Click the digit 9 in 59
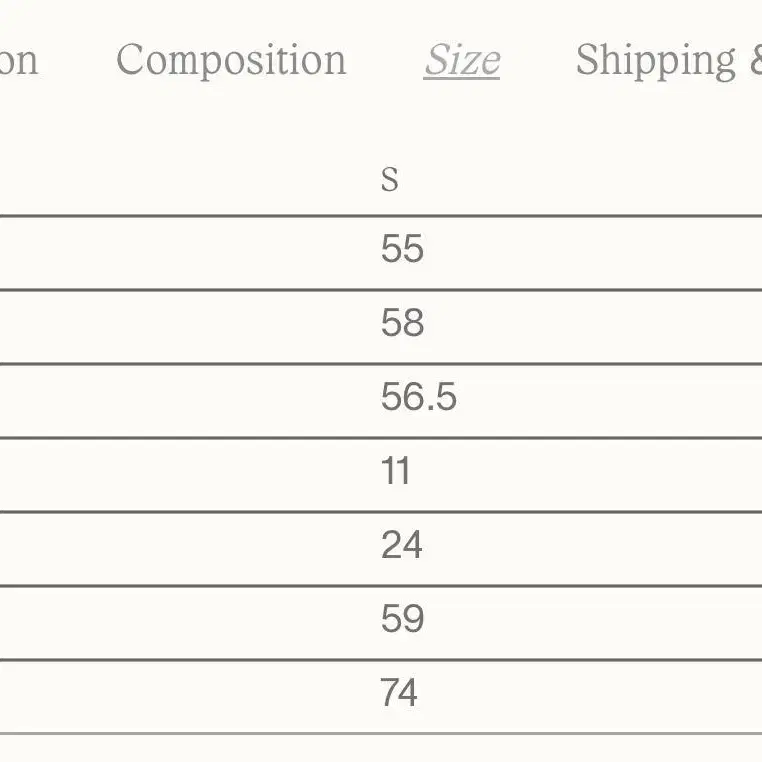762x762 pixels. (x=414, y=619)
